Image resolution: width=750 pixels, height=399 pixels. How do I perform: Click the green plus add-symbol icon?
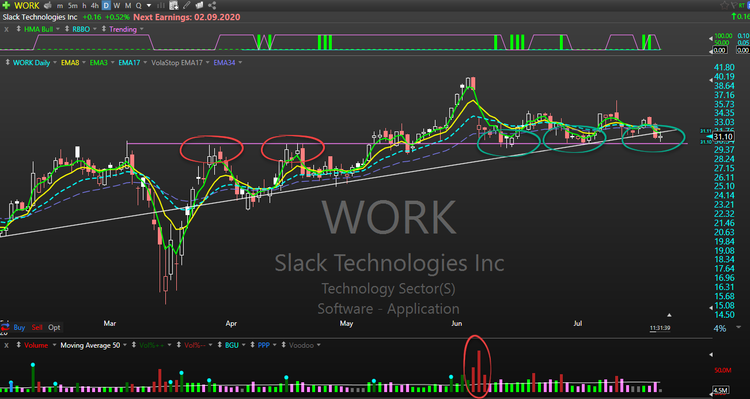6,6
